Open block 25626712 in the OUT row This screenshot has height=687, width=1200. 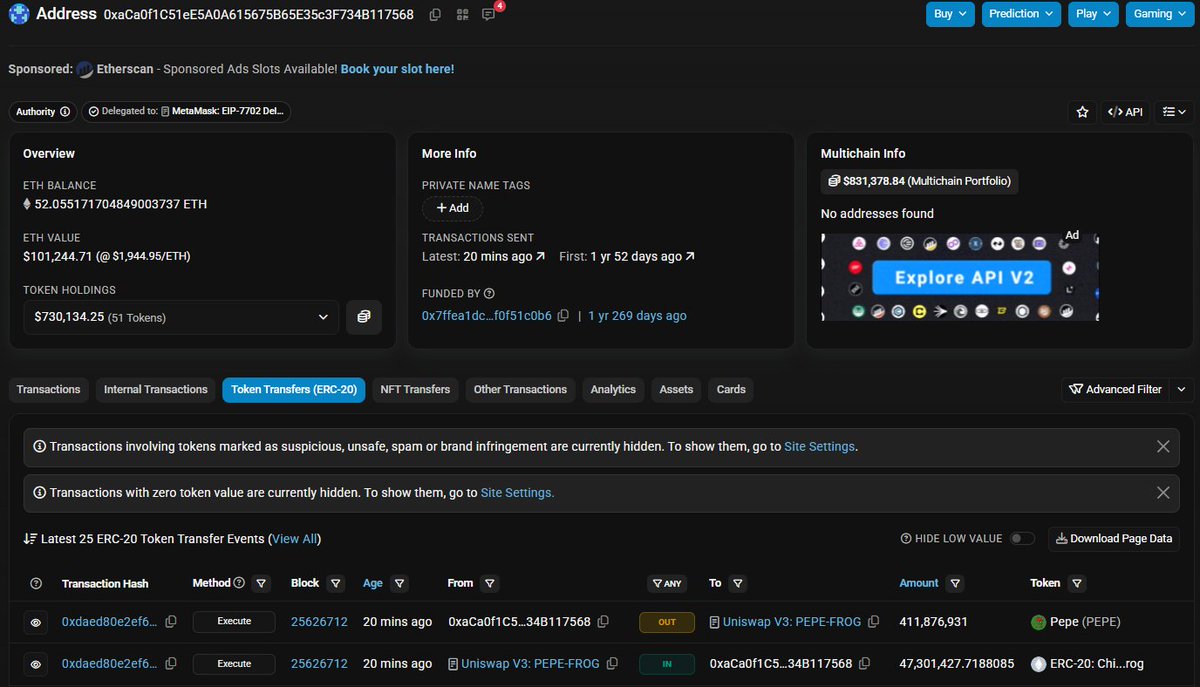coord(319,622)
